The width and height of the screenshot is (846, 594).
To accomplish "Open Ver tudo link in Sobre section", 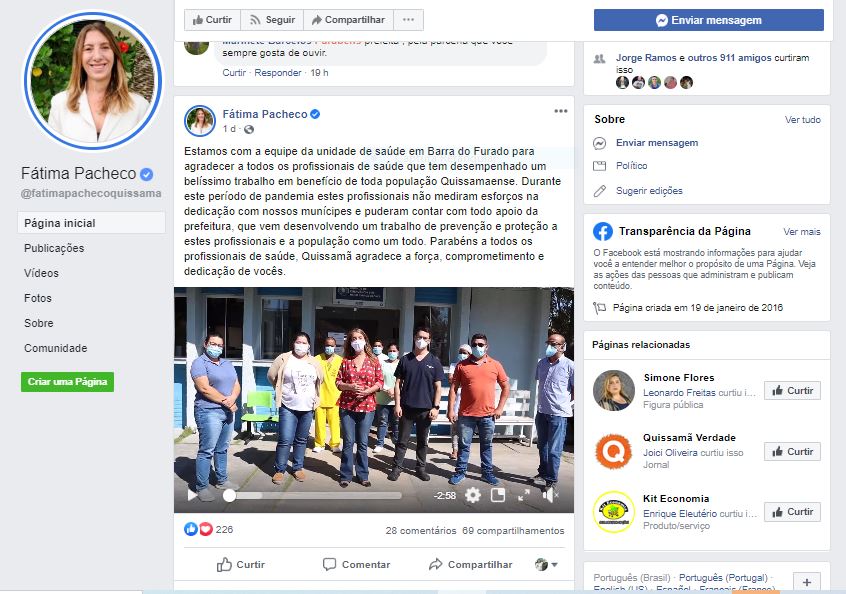I will (x=802, y=120).
